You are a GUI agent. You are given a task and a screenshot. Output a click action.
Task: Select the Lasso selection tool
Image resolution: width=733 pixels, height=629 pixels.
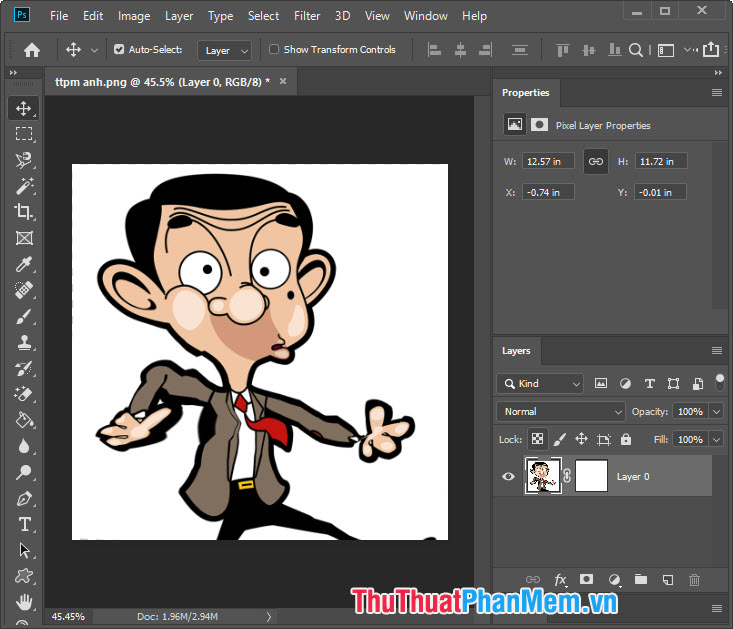(x=23, y=160)
